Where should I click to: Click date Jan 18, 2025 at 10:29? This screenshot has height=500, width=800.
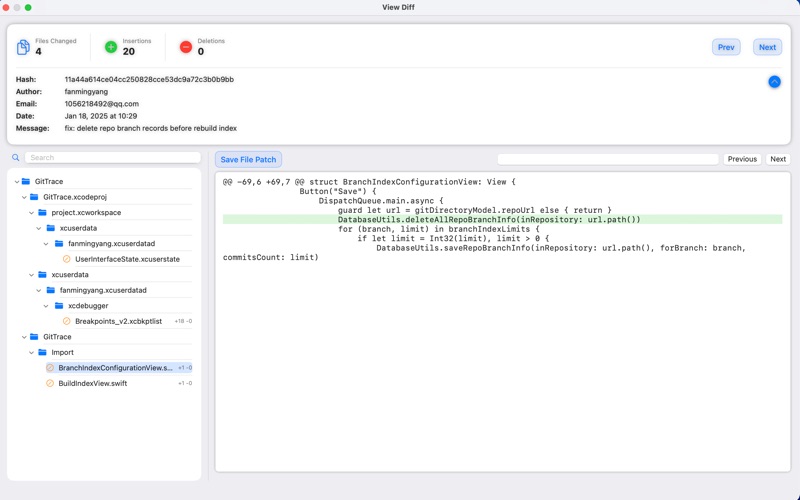(101, 116)
